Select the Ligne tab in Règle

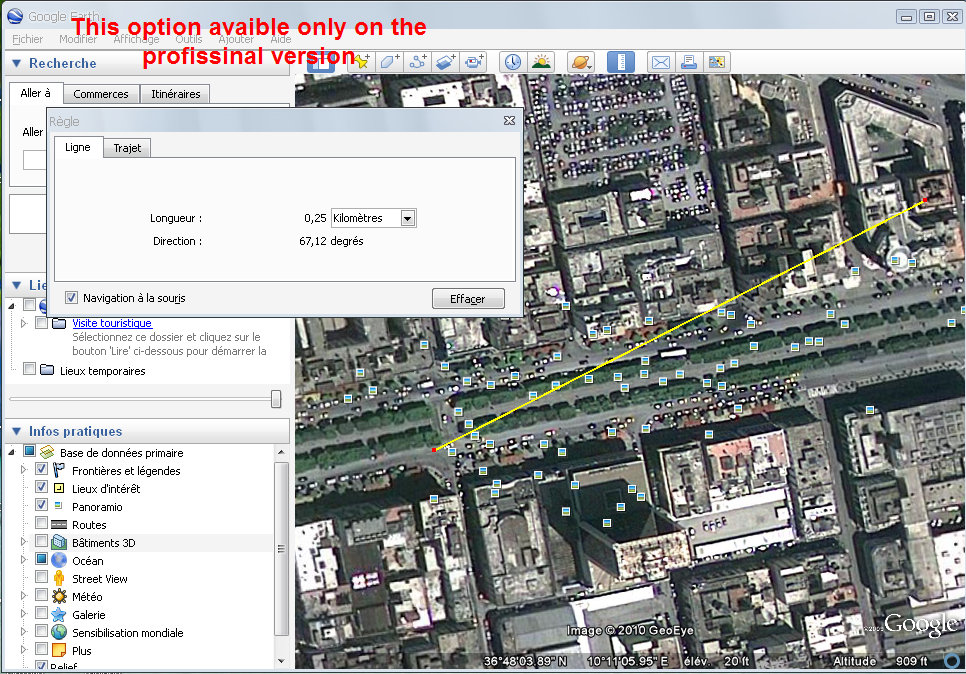78,147
